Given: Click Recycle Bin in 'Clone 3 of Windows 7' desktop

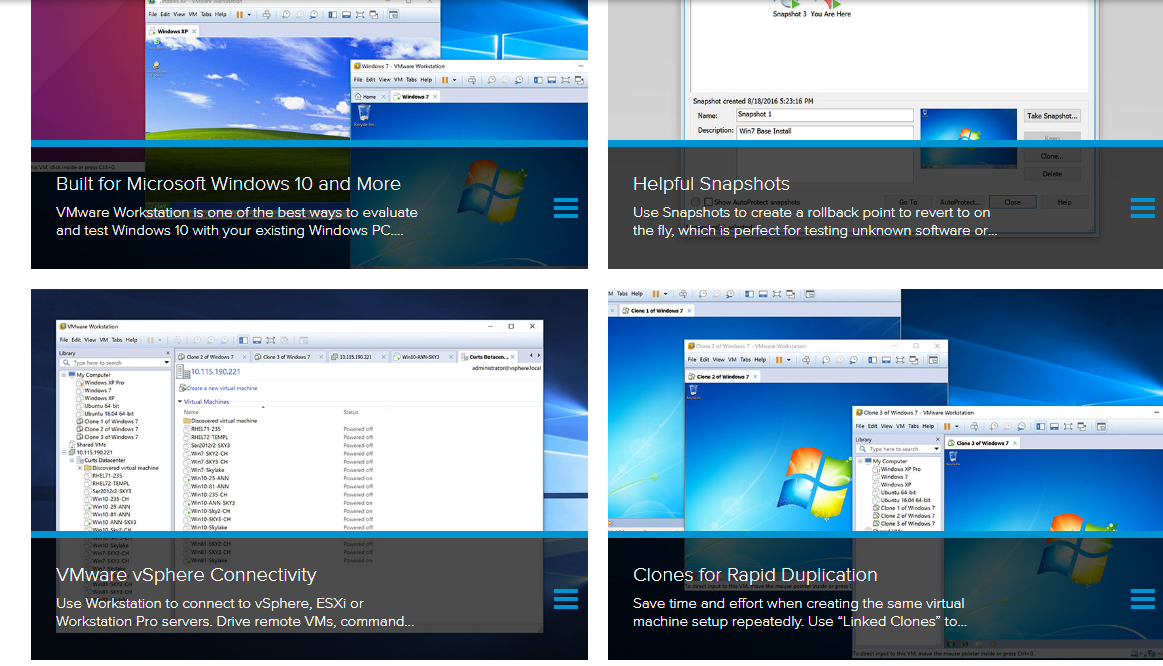Looking at the screenshot, I should (x=953, y=459).
